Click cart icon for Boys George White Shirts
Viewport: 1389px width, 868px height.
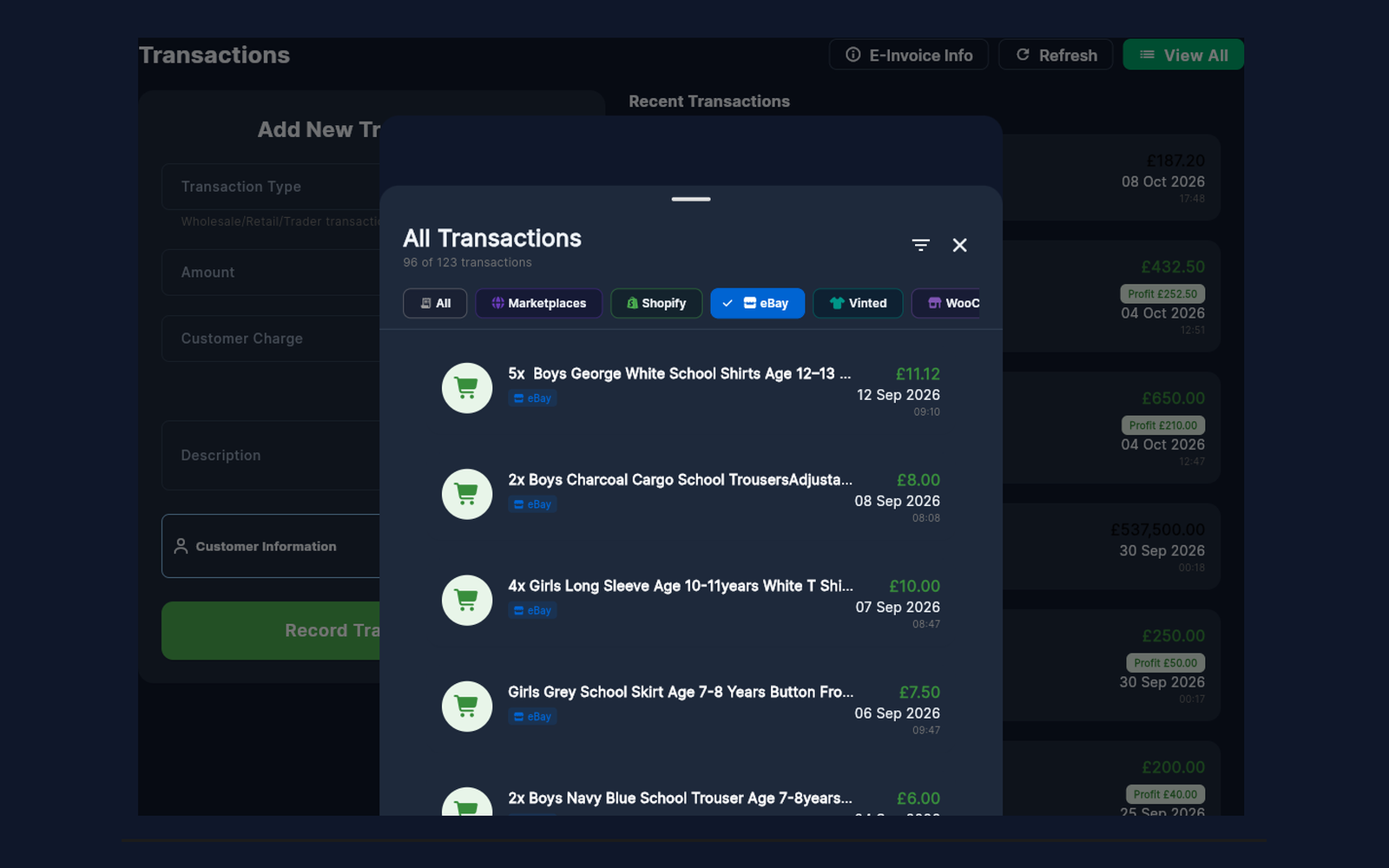pos(467,388)
